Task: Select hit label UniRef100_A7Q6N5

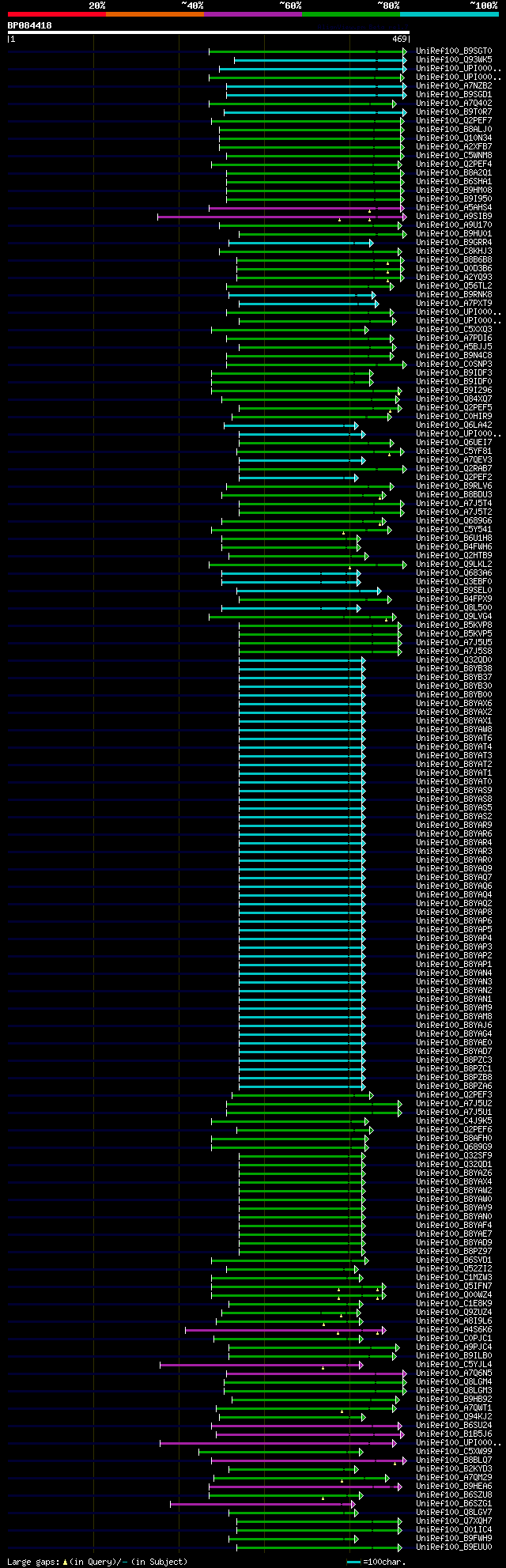Action: point(454,1373)
